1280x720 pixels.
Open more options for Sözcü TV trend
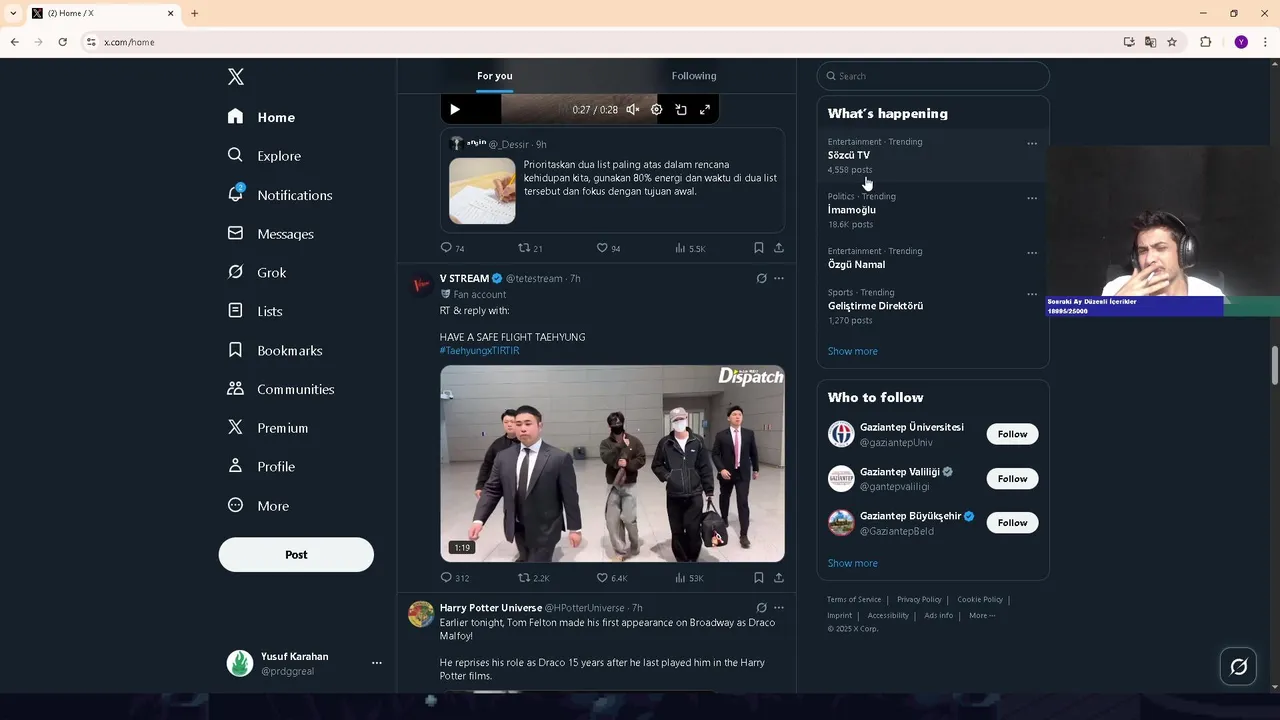[x=1032, y=144]
